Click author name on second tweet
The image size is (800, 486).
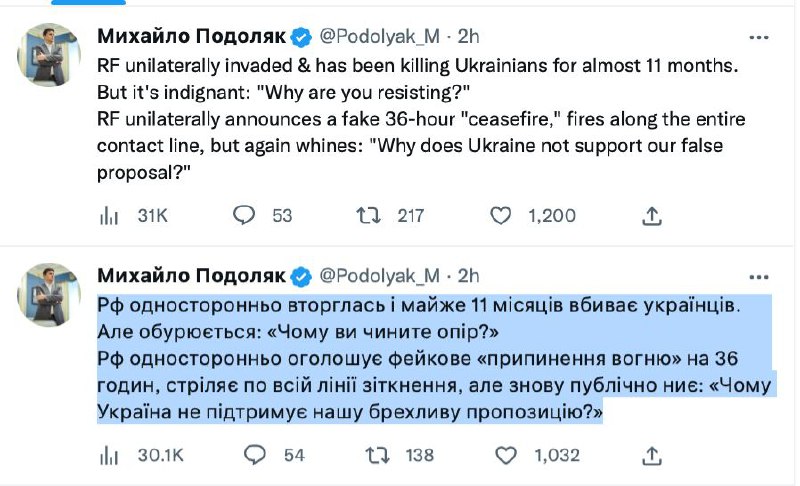click(190, 276)
